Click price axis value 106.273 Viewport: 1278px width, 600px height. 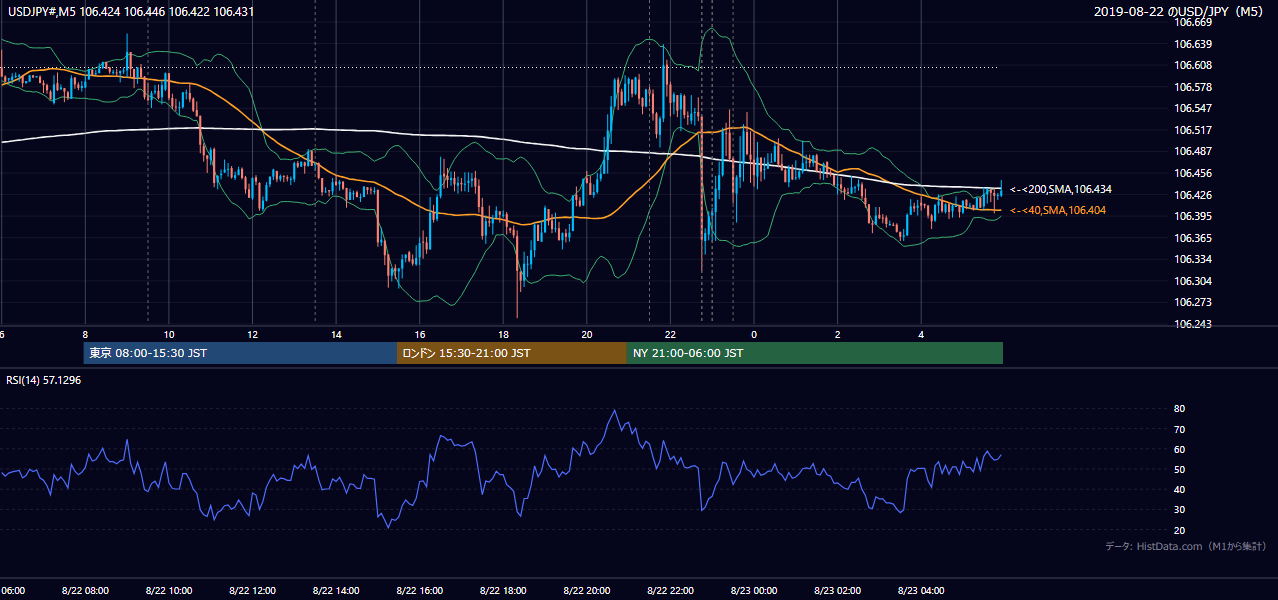click(x=1193, y=302)
